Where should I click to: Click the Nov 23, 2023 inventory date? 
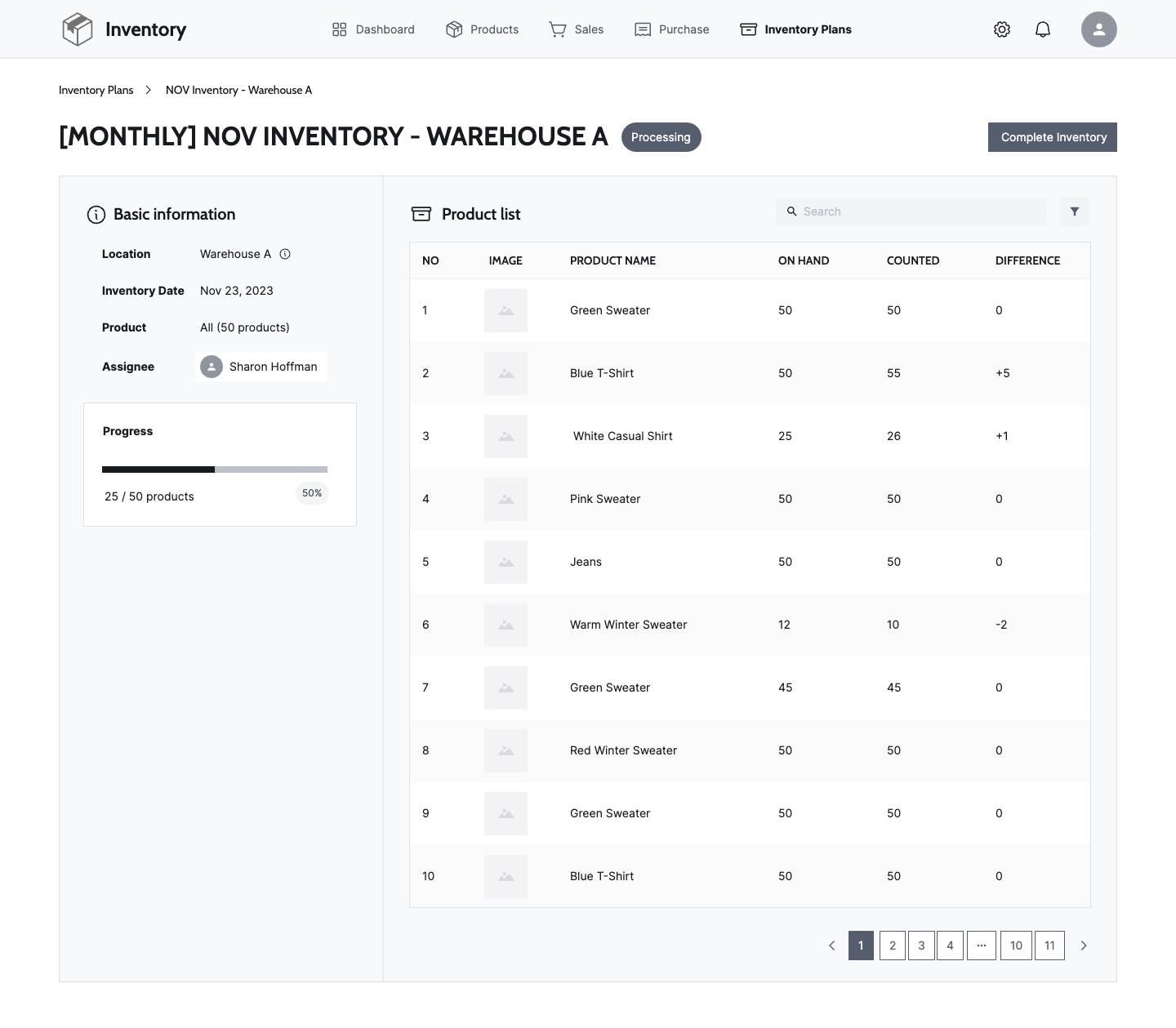point(237,291)
